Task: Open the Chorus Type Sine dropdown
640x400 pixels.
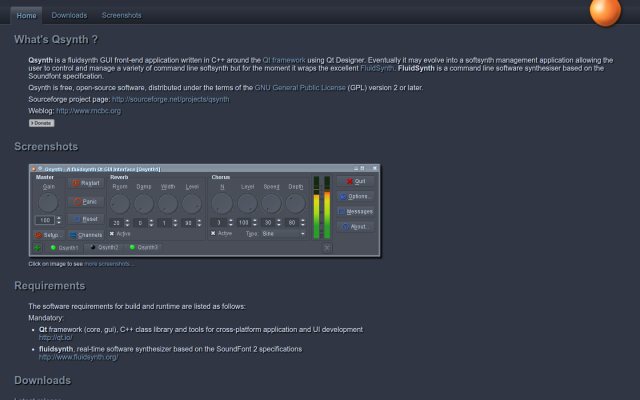Action: click(283, 233)
